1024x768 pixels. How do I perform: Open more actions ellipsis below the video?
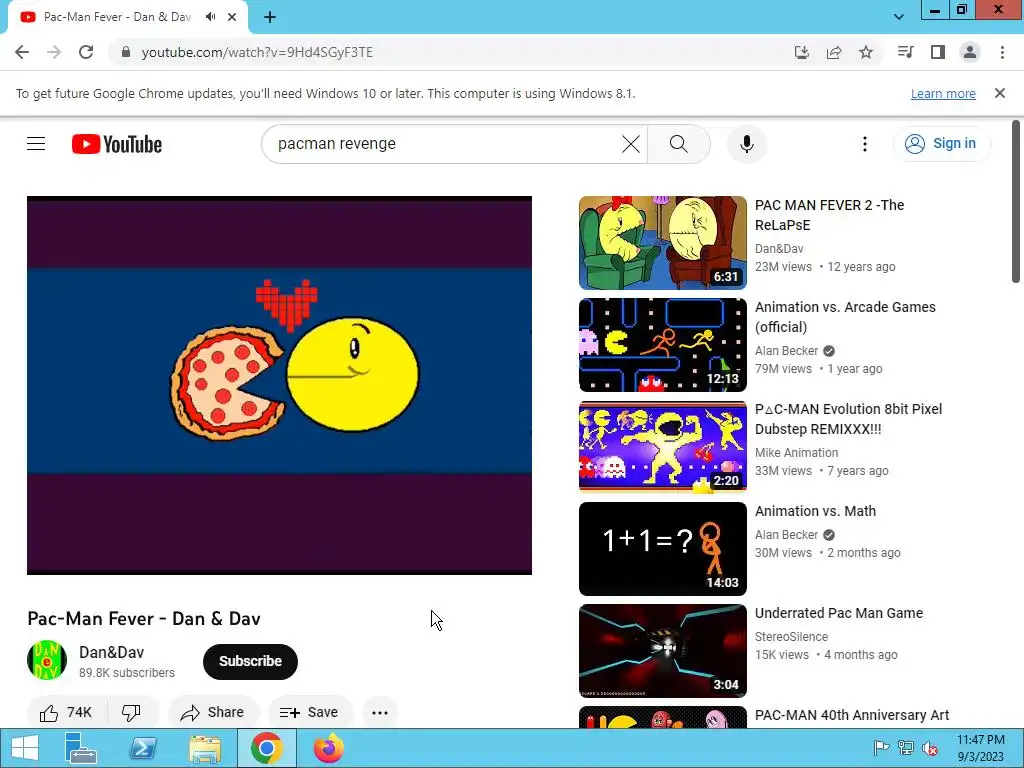pos(380,712)
